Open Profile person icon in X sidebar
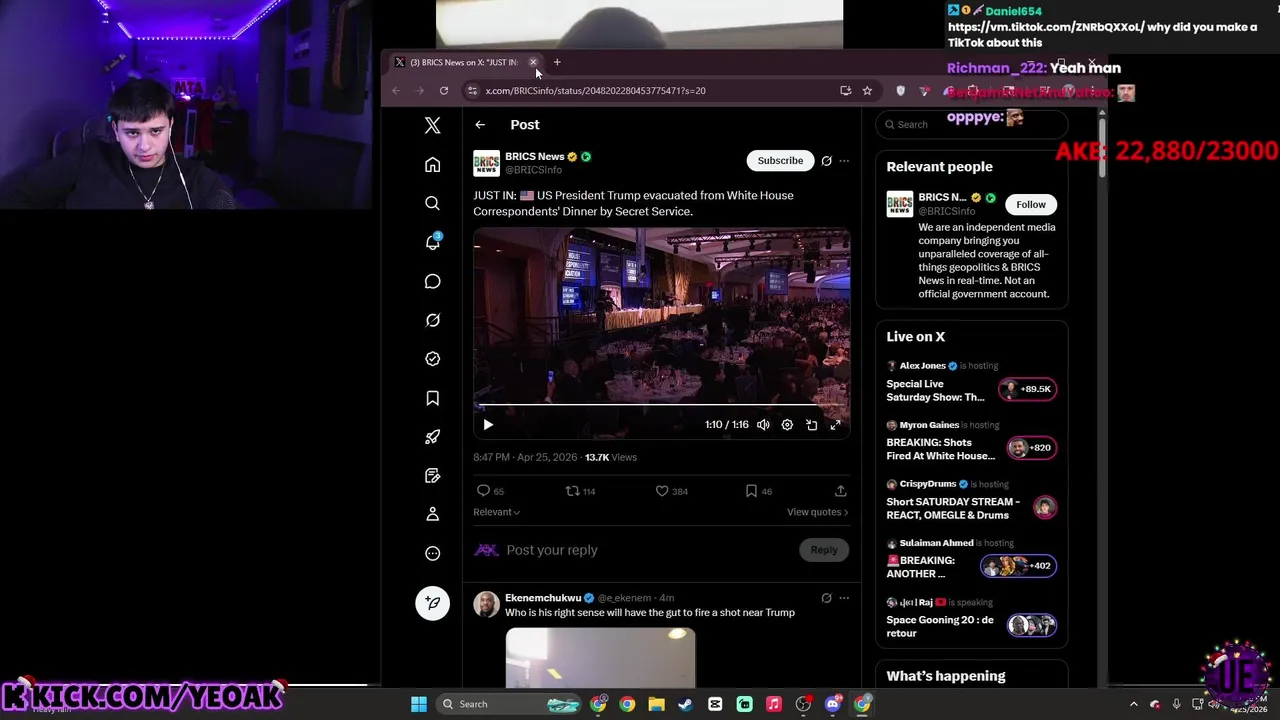The image size is (1280, 720). tap(432, 514)
